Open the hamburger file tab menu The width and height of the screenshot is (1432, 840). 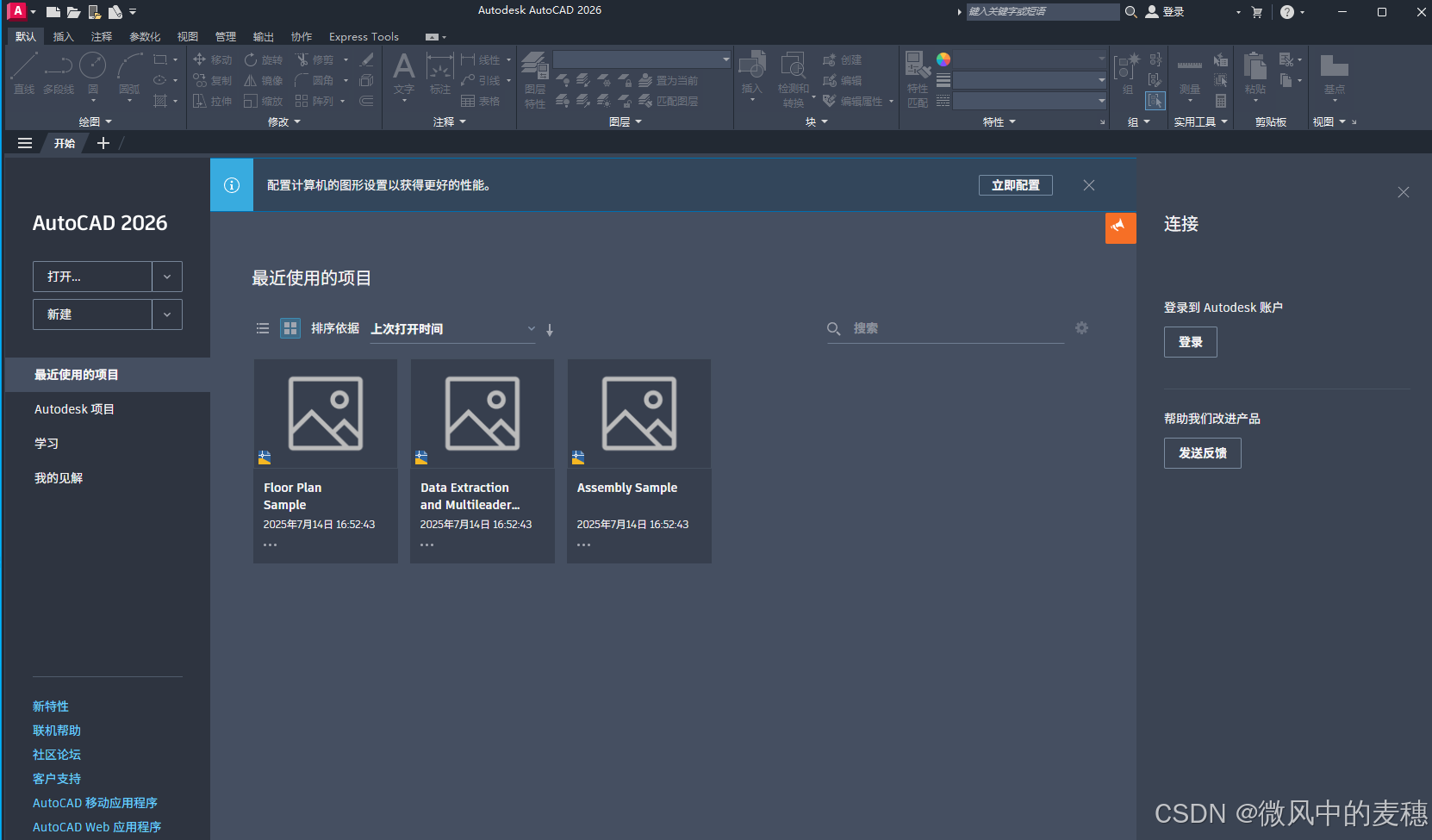point(25,143)
